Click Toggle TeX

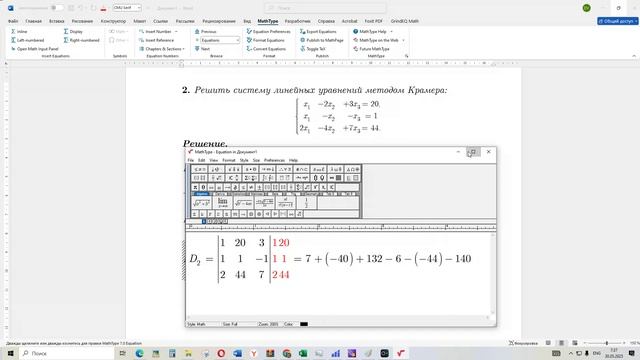[x=313, y=49]
